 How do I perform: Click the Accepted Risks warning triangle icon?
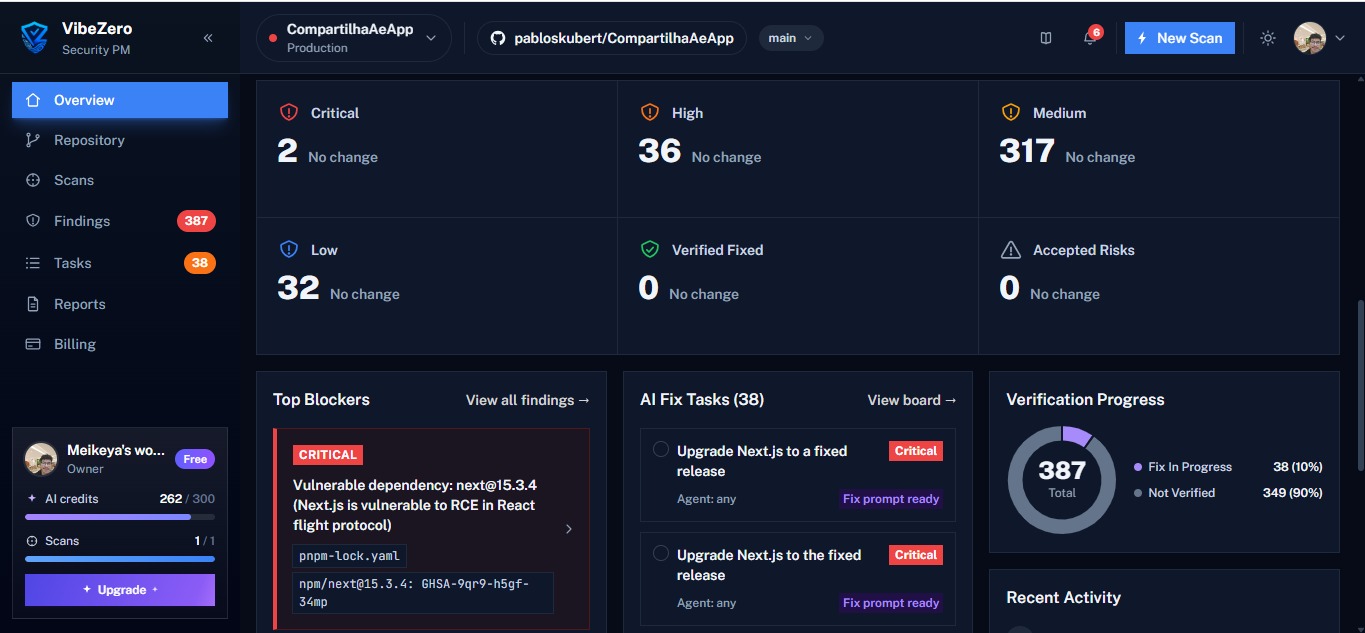(1011, 250)
